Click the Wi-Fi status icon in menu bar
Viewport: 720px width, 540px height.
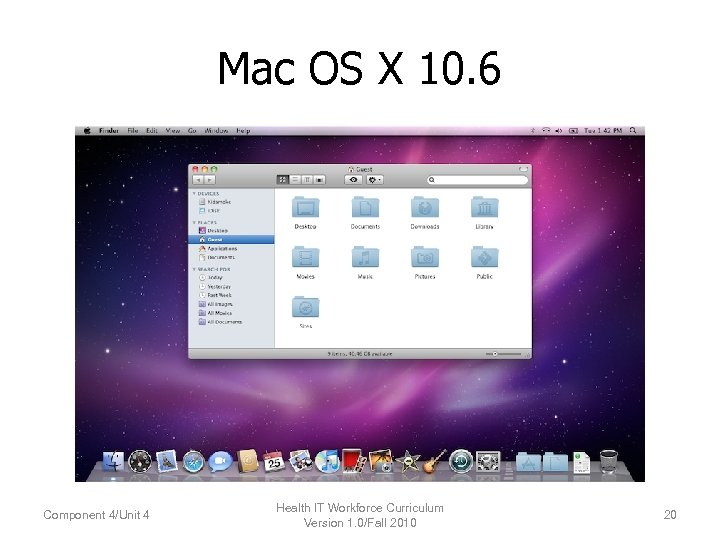pos(546,131)
